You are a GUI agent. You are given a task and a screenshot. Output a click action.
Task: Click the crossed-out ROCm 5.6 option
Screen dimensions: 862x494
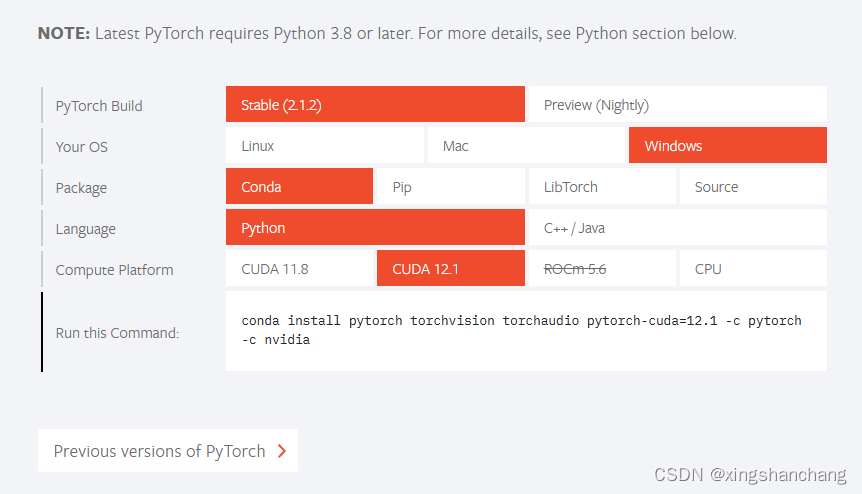[x=601, y=269]
